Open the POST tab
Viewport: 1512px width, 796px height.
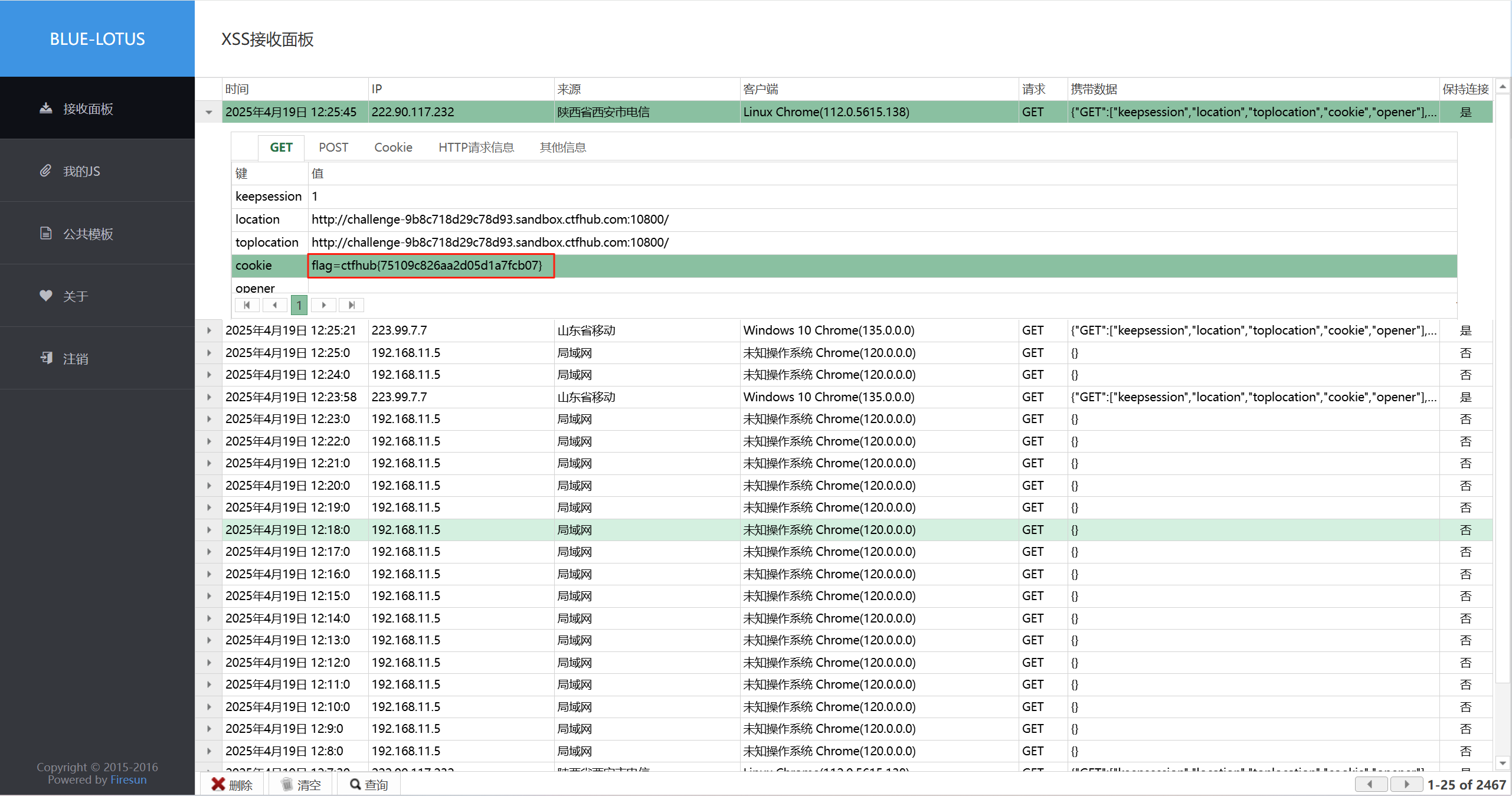click(333, 148)
